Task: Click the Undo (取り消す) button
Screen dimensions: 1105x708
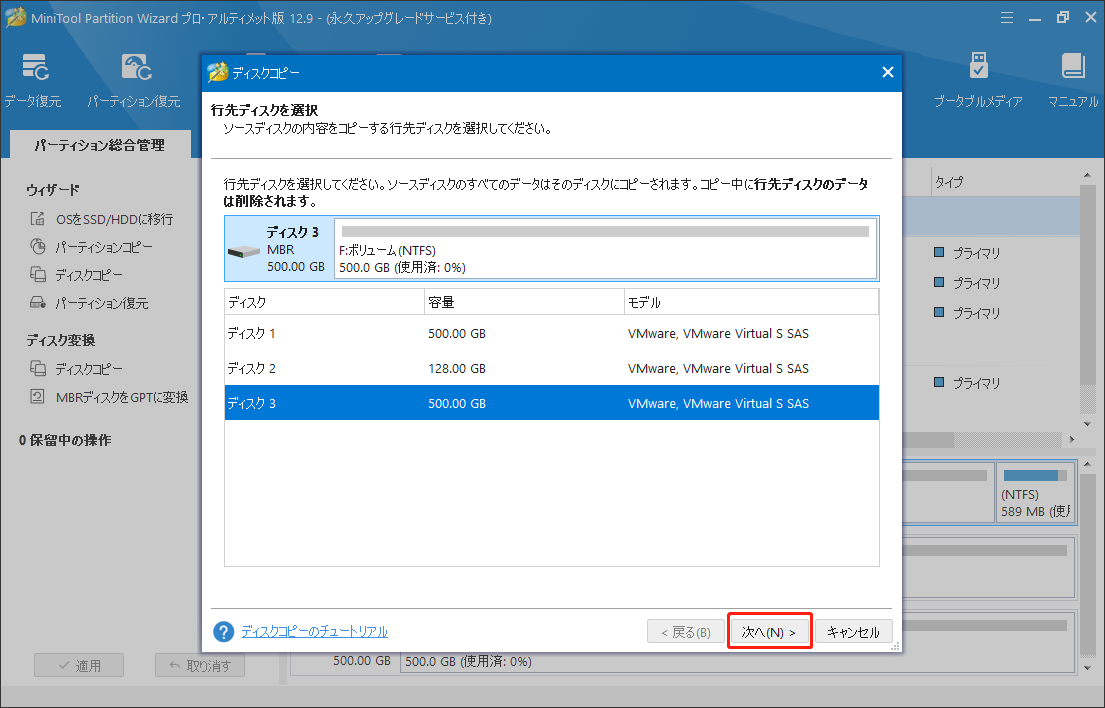Action: coord(200,666)
